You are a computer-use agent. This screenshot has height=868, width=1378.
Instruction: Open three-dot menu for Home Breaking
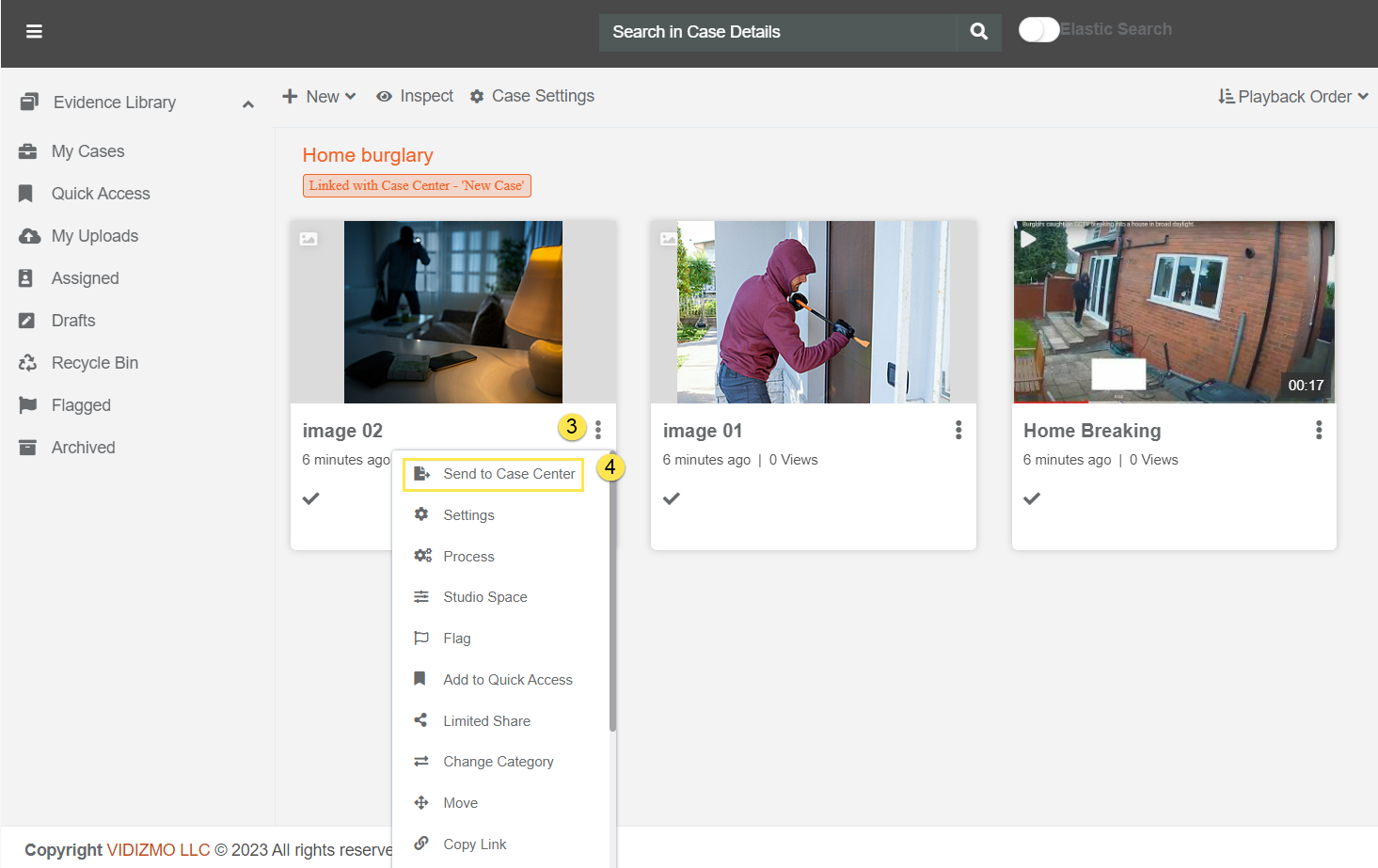pyautogui.click(x=1318, y=430)
